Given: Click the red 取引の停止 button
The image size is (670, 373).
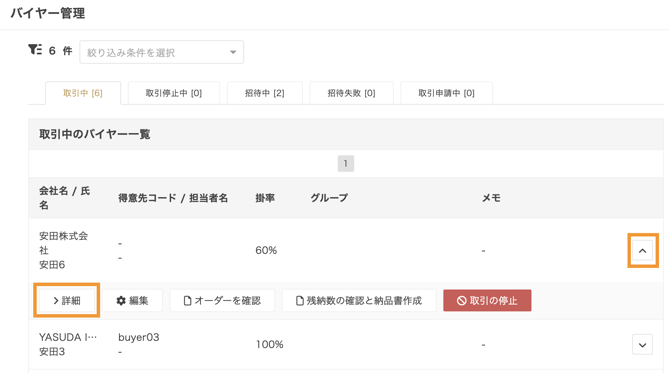Looking at the screenshot, I should coord(487,300).
